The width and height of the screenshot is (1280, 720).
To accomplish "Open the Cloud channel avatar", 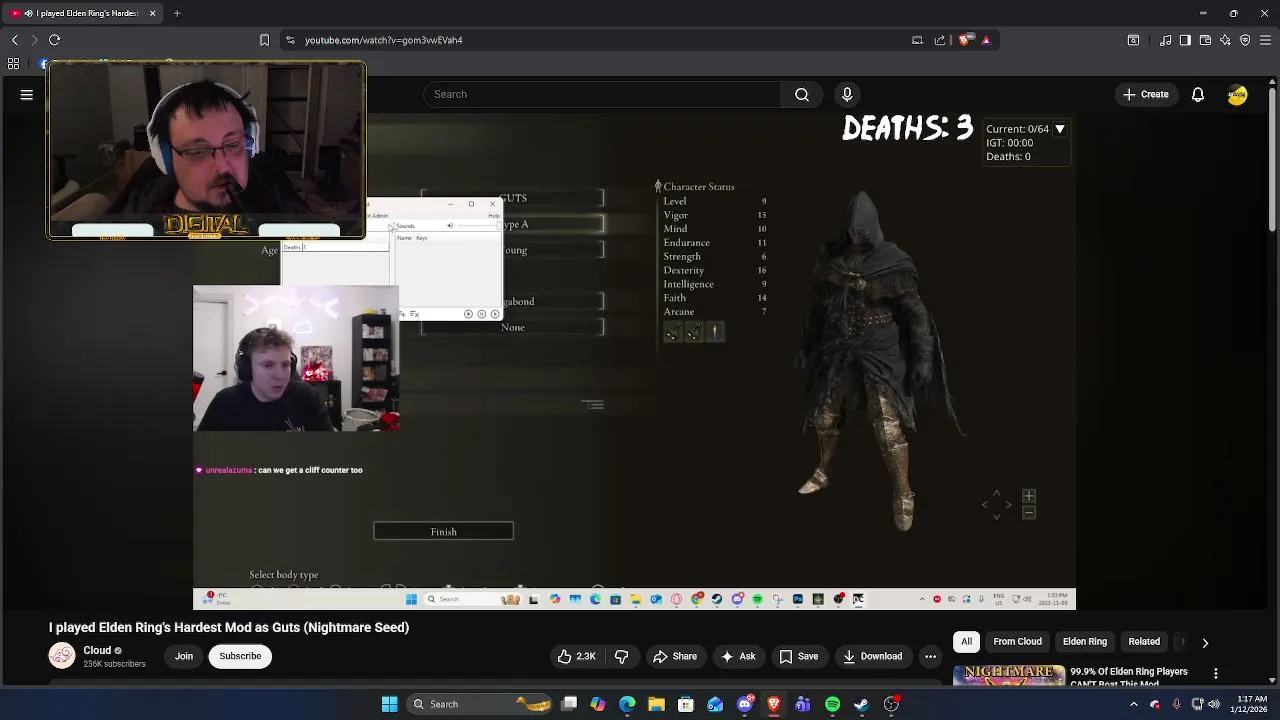I will point(62,656).
